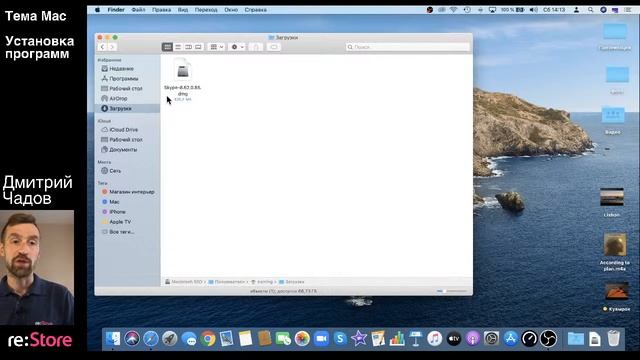Open Photos from the Dock

[x=302, y=339]
